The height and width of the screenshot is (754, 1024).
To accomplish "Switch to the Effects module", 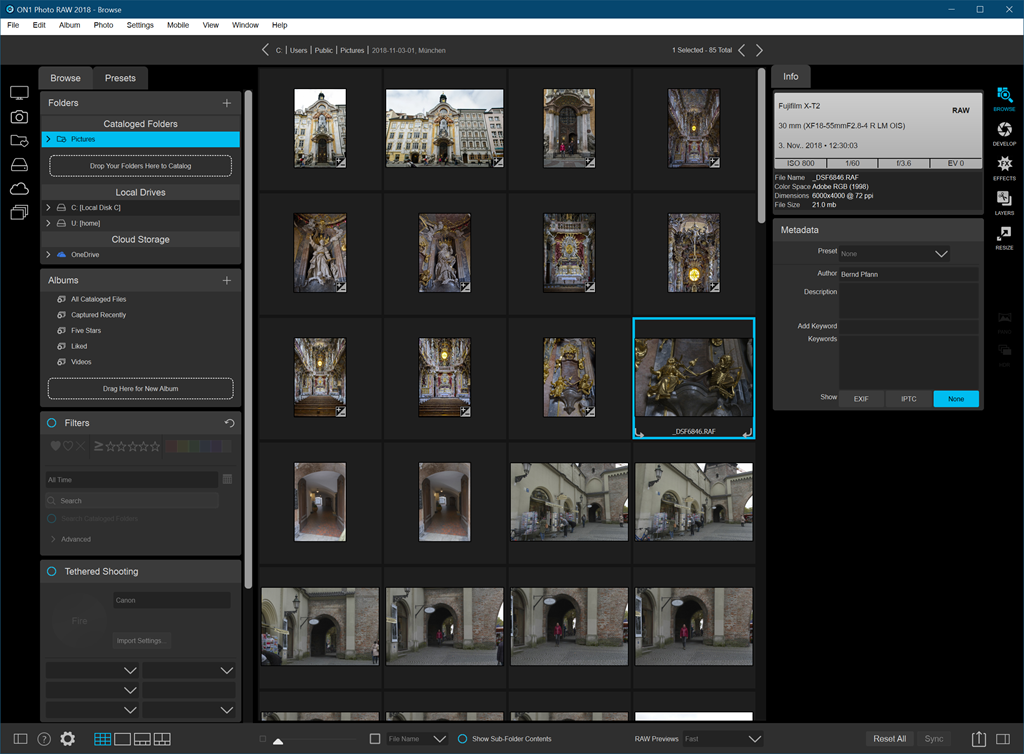I will [1004, 166].
